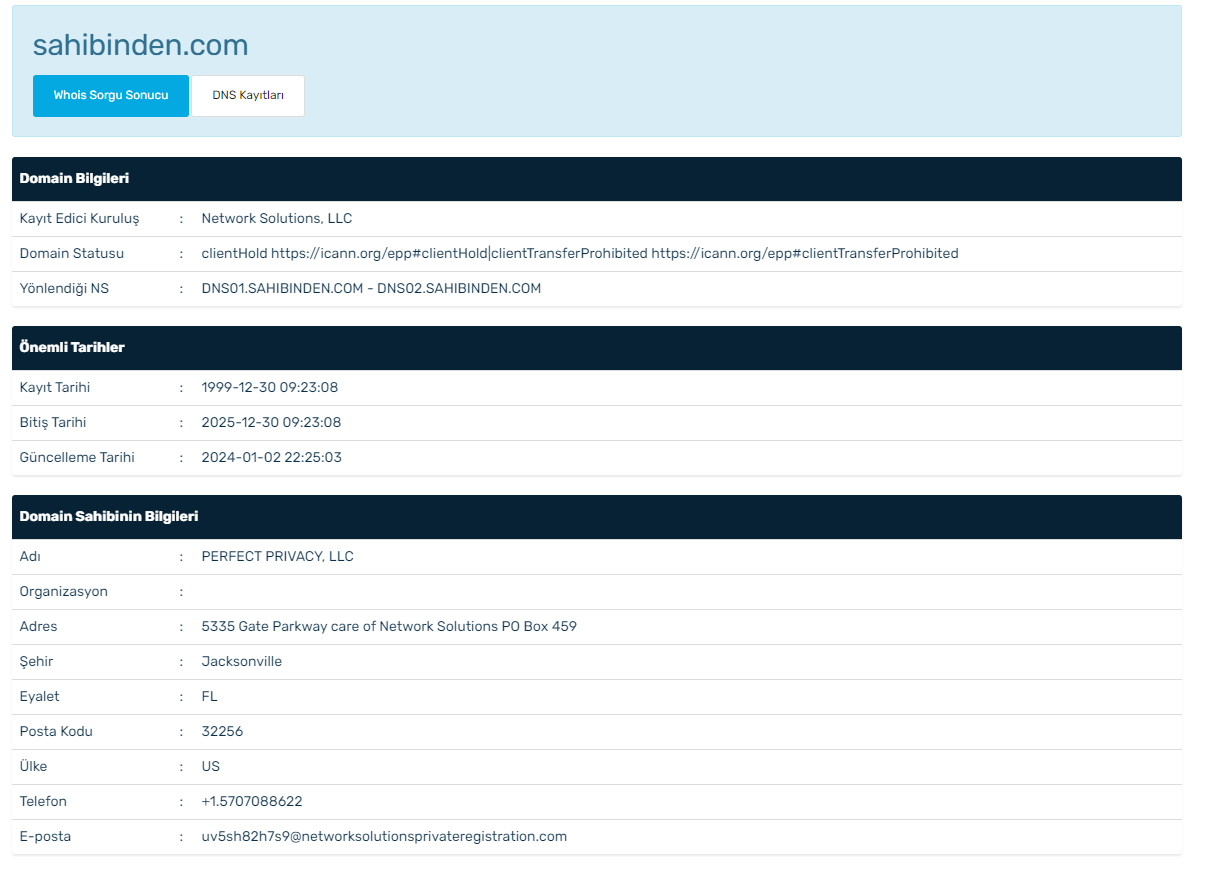Screen dimensions: 1207x871
Task: Click the Yönlendiği NS label
Action: pos(65,288)
